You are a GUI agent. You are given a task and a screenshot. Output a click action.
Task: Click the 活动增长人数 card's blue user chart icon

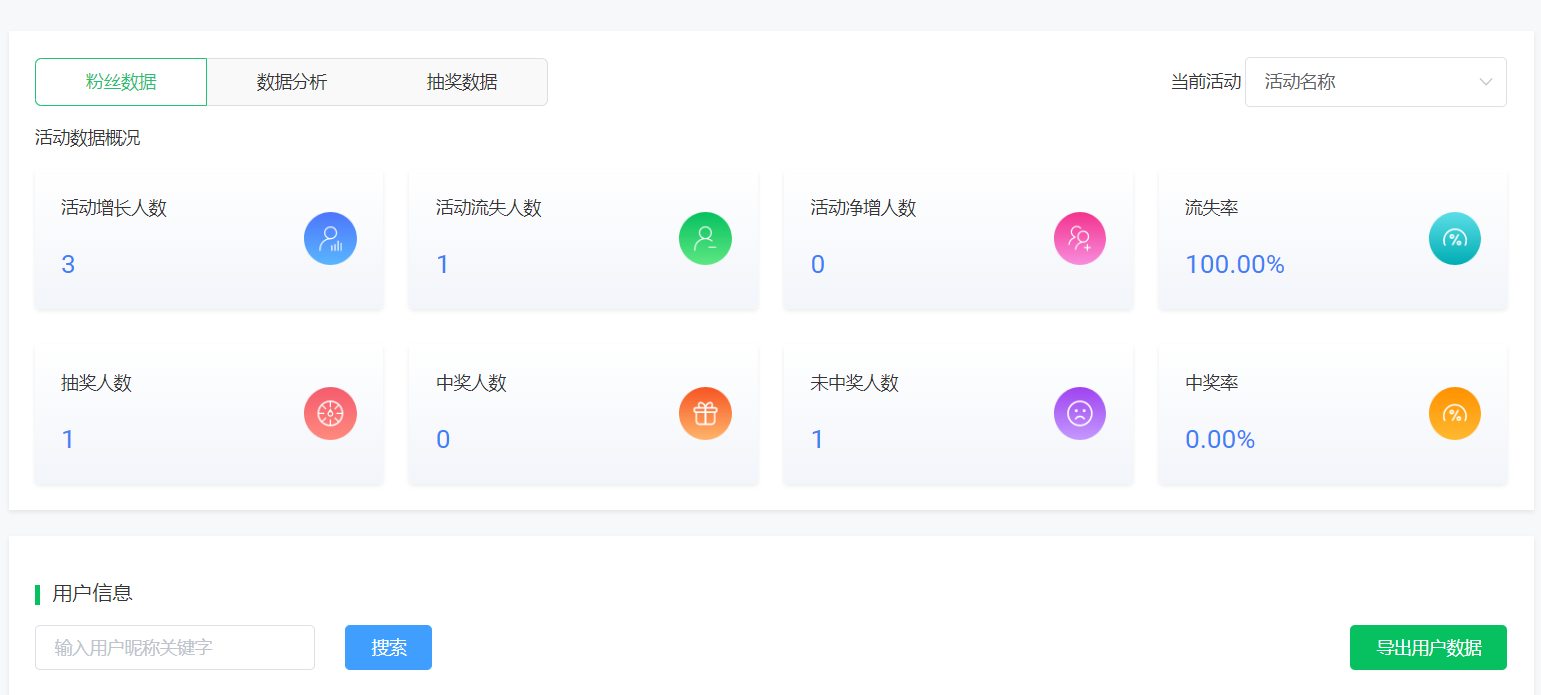click(330, 238)
